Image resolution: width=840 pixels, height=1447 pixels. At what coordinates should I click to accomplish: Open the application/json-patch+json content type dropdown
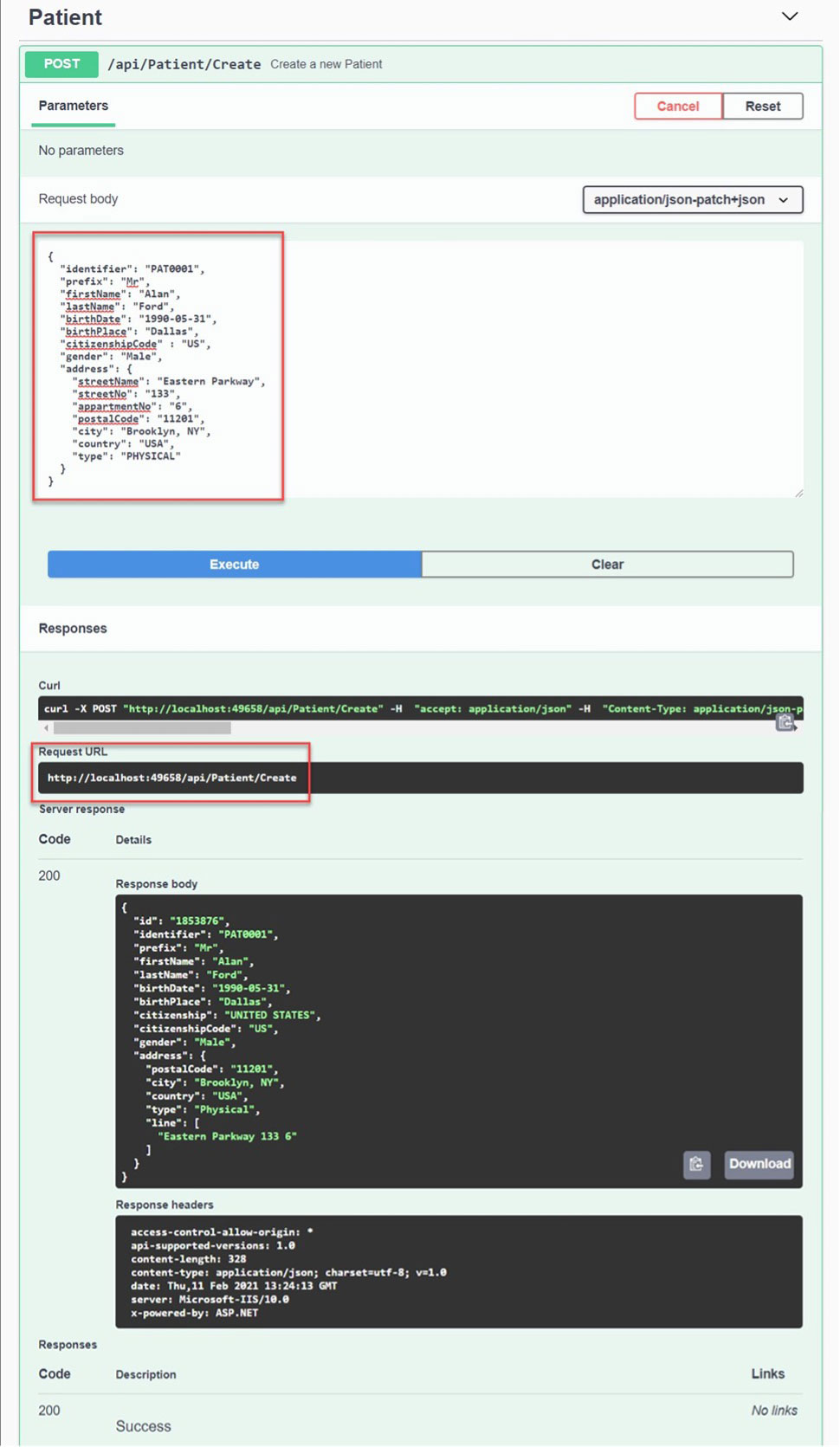pyautogui.click(x=693, y=200)
